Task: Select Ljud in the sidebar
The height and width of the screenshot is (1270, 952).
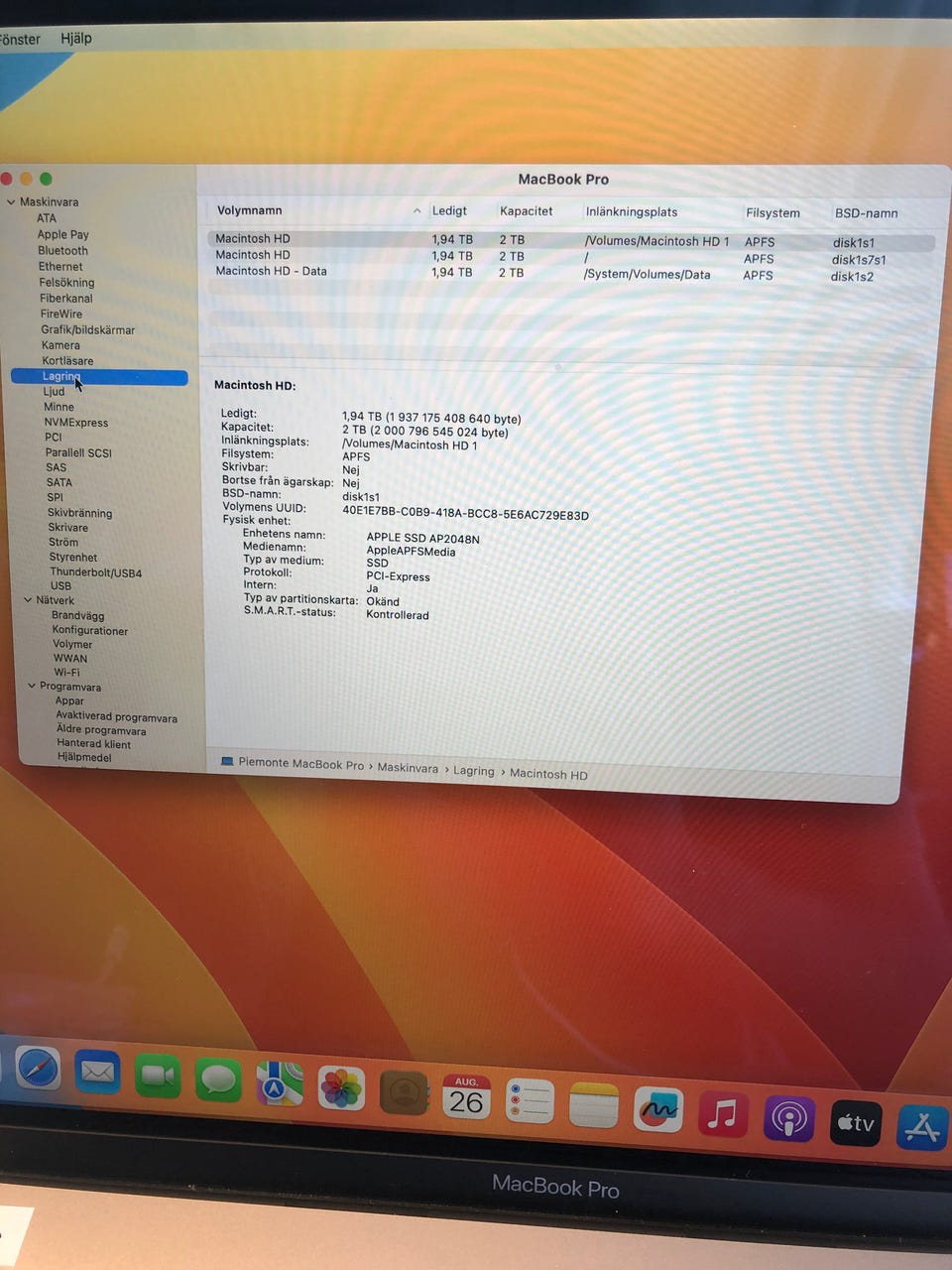Action: click(54, 392)
